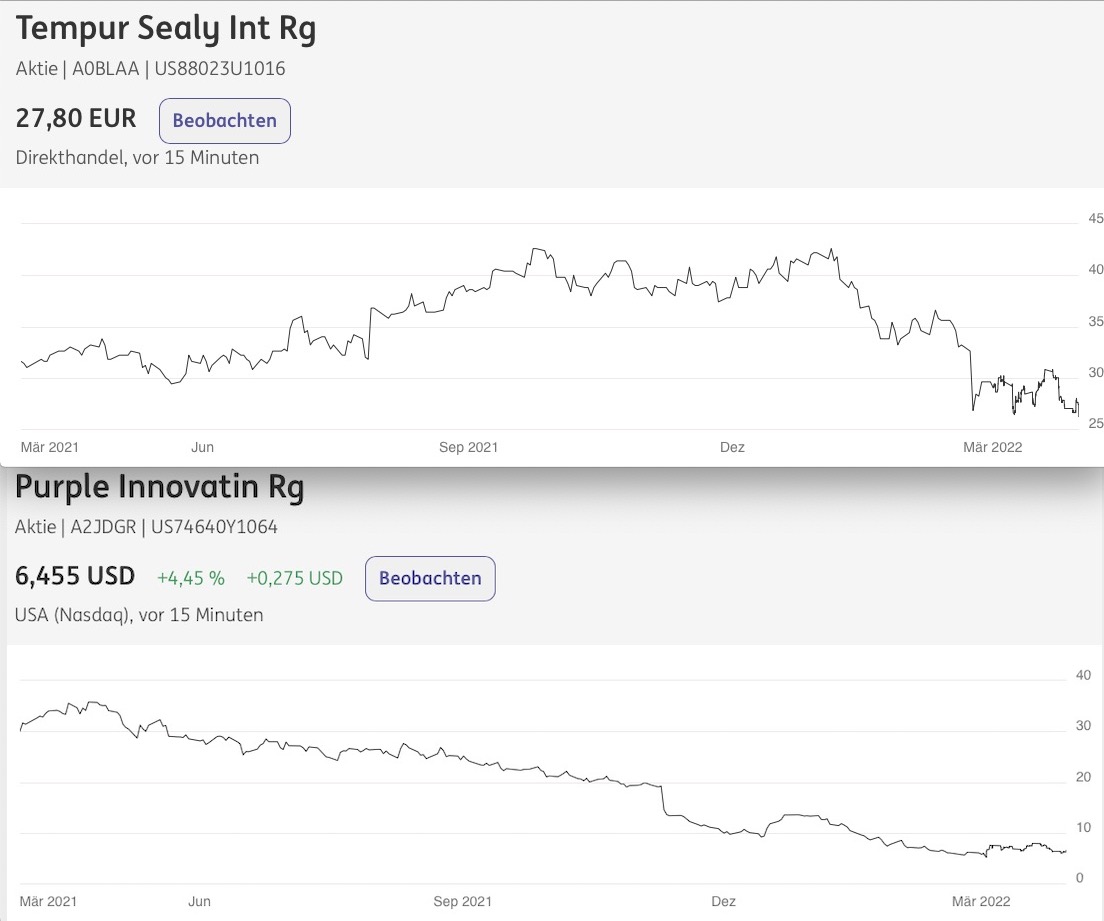The width and height of the screenshot is (1104, 921).
Task: Click Jun marker on Purple chart
Action: (x=199, y=901)
